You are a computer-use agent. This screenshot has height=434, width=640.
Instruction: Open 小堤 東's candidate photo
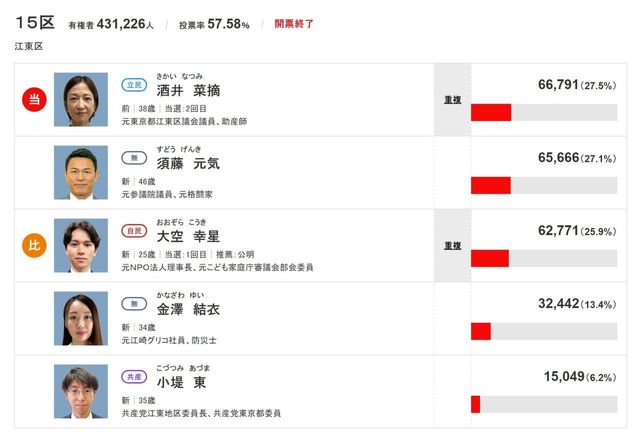pyautogui.click(x=80, y=391)
